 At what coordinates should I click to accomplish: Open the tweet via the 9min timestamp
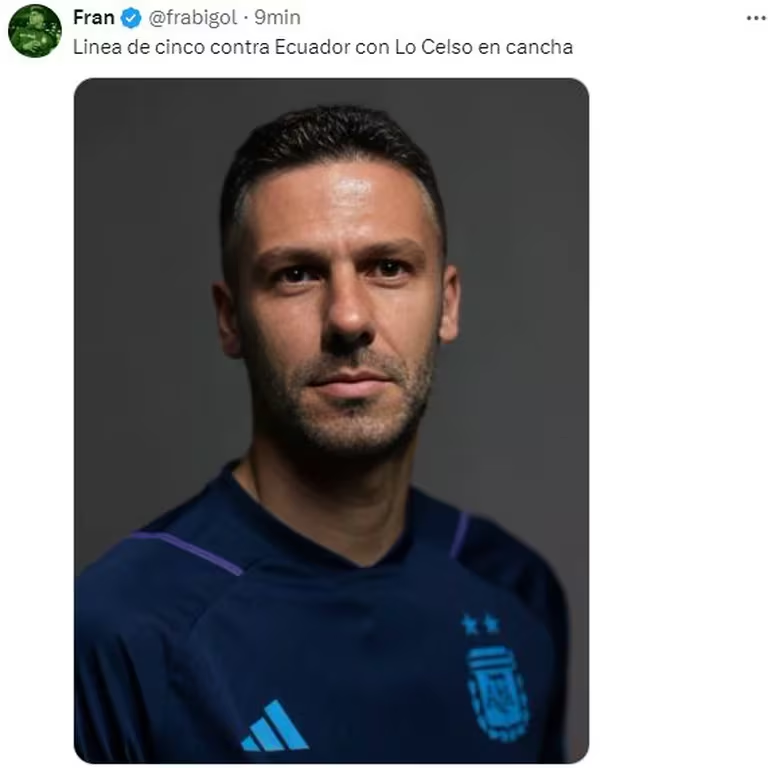coord(277,18)
